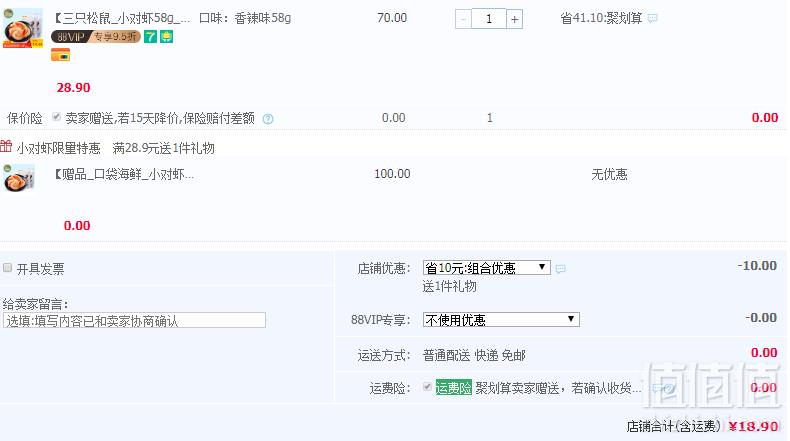This screenshot has height=441, width=790.
Task: Click 口味：香辣味58g flavor text
Action: pyautogui.click(x=245, y=18)
